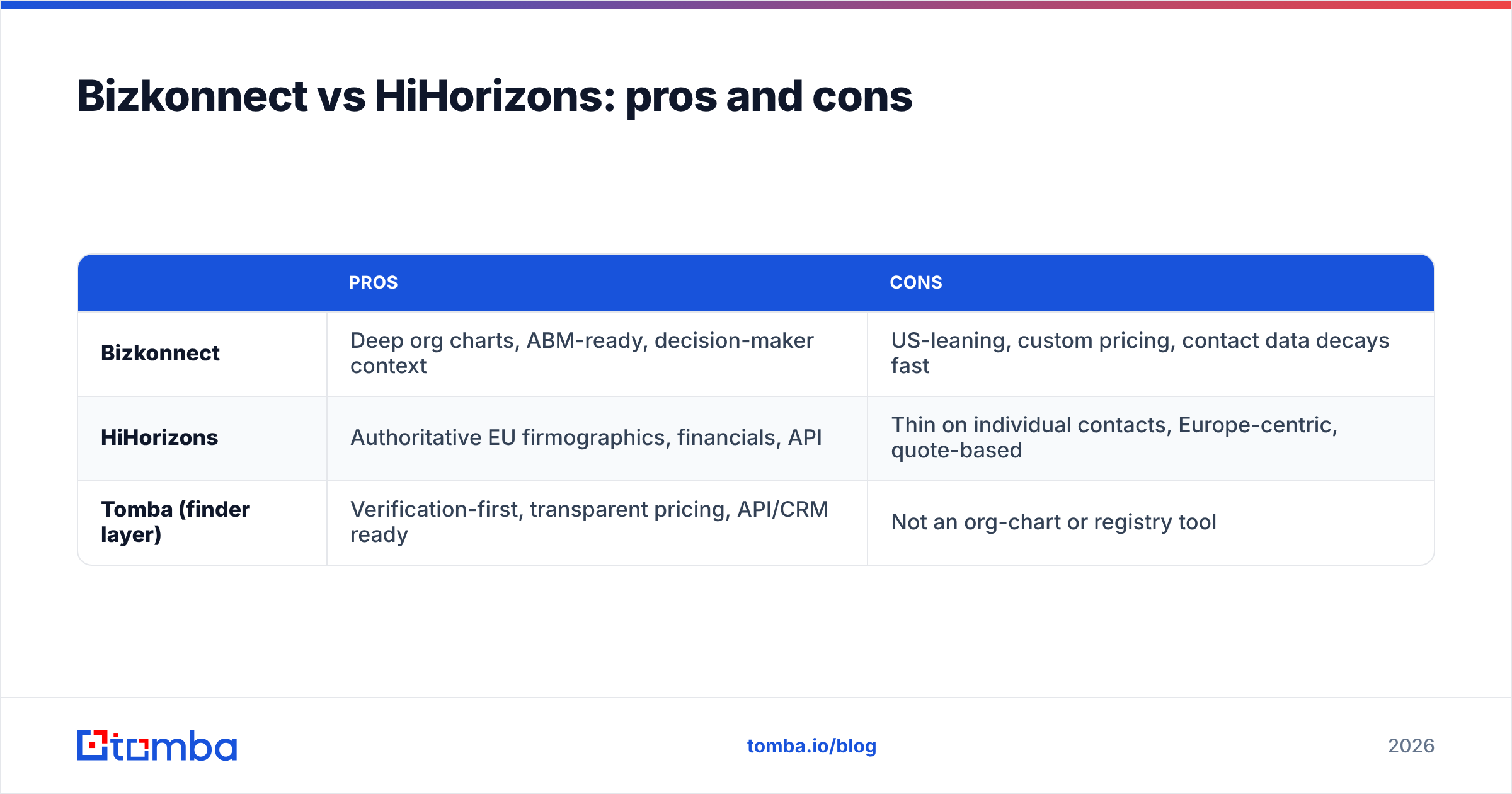Image resolution: width=1512 pixels, height=794 pixels.
Task: Select the Bizkonnect row label
Action: point(160,353)
